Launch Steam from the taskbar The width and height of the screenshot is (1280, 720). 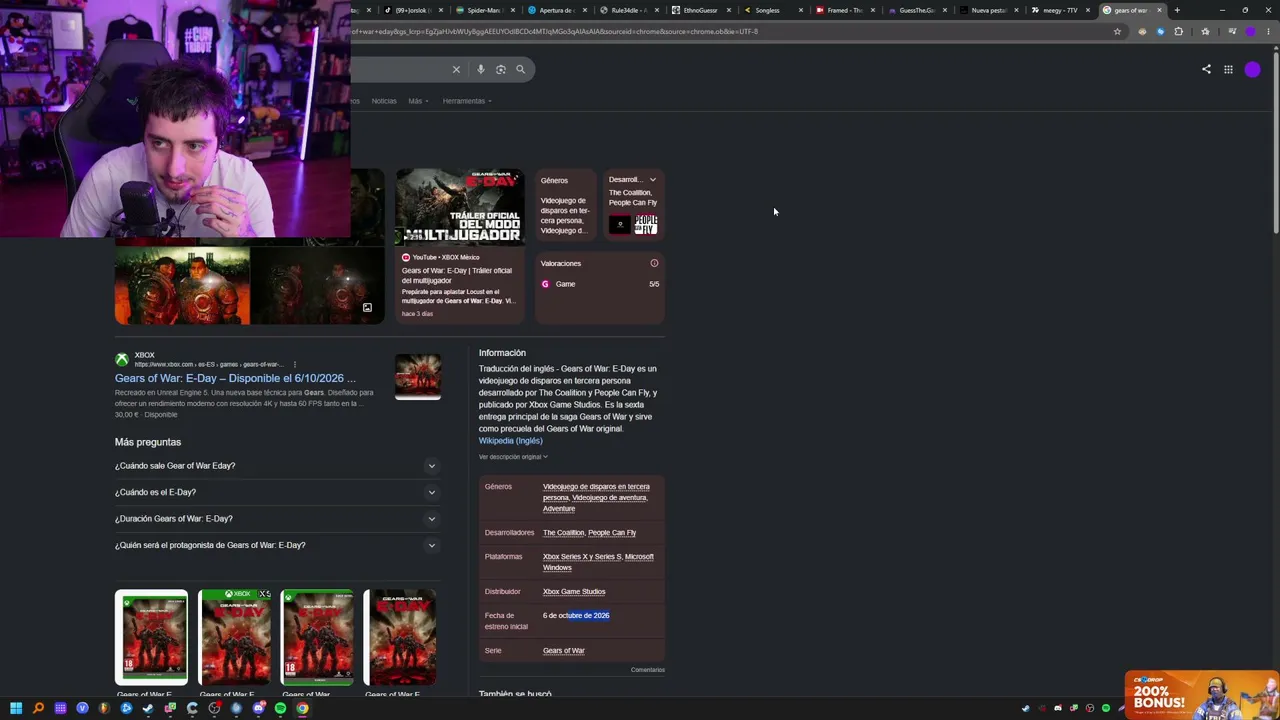coord(148,708)
